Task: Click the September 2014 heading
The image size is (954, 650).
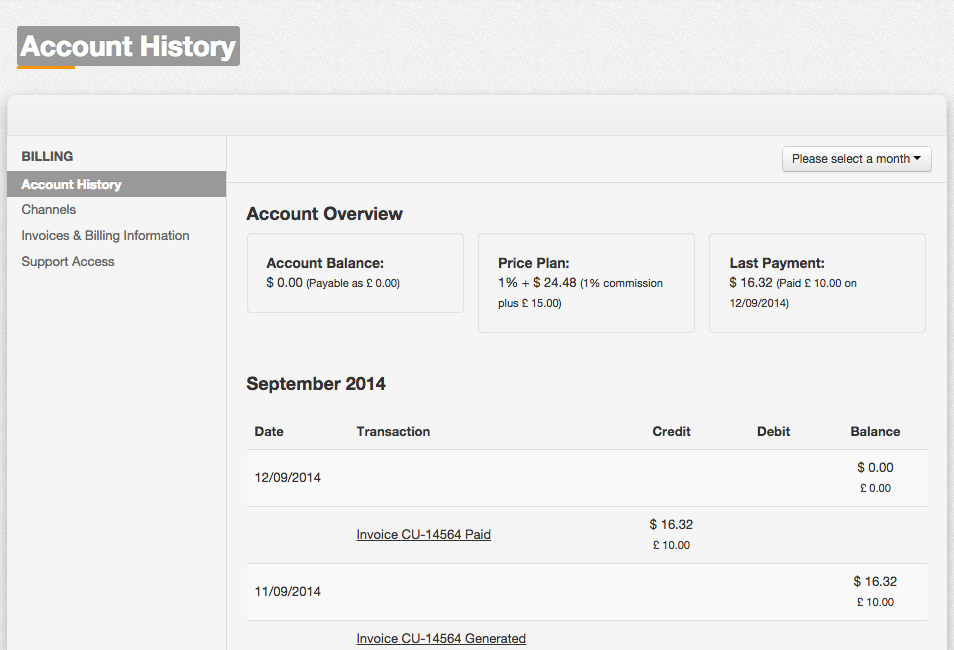Action: pyautogui.click(x=316, y=384)
